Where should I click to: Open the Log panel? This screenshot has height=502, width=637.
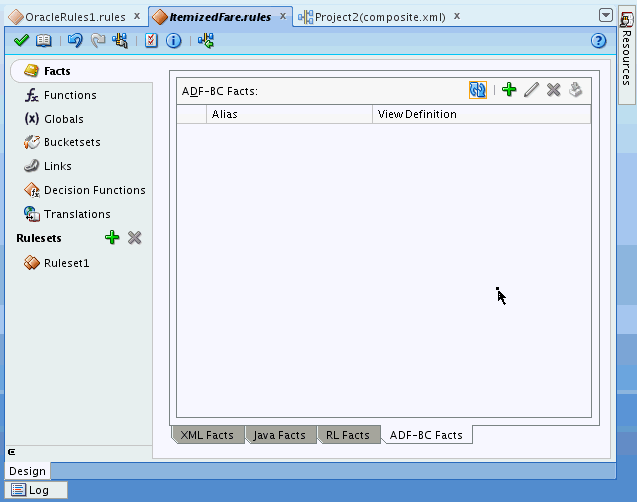pos(36,490)
